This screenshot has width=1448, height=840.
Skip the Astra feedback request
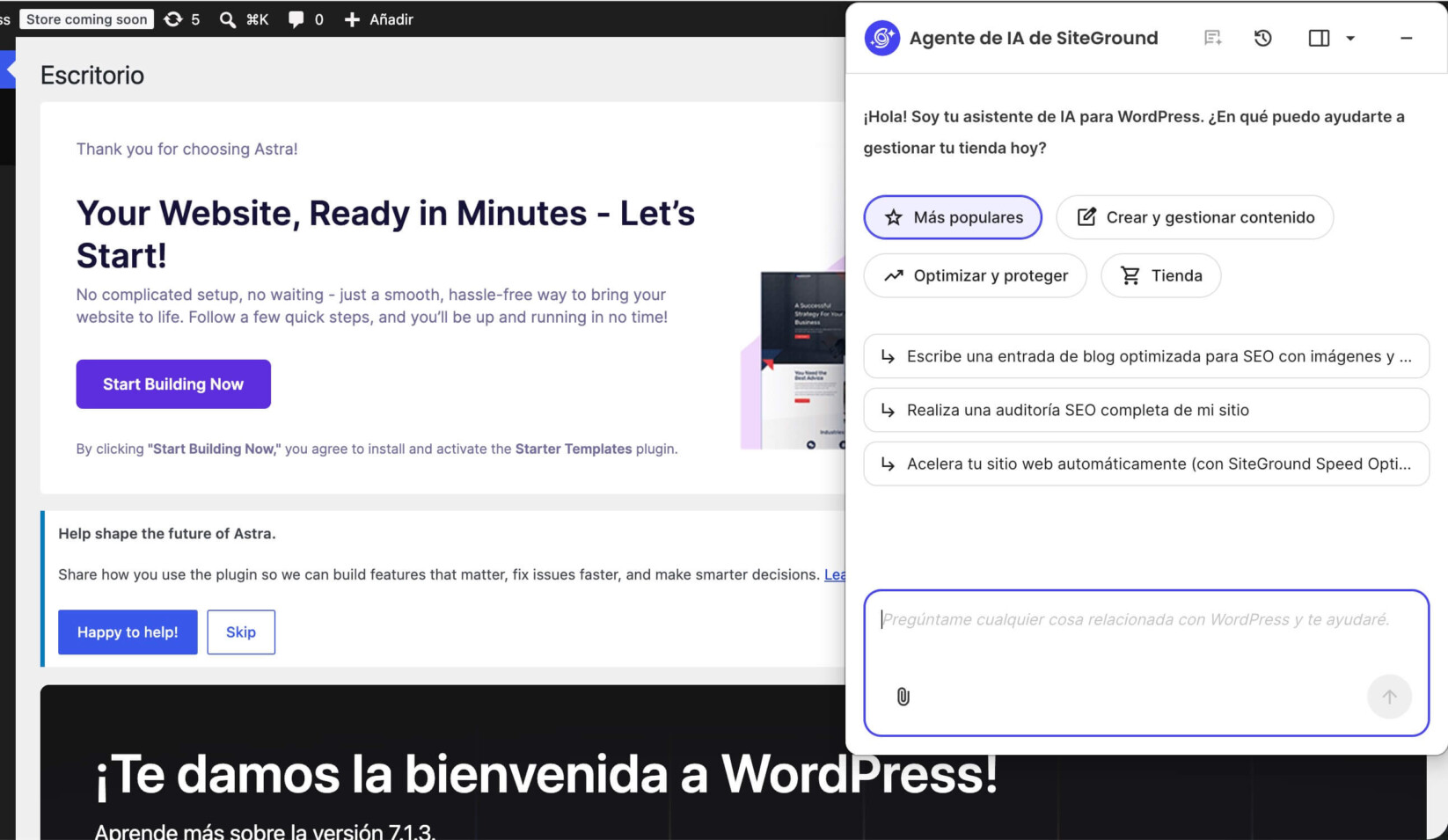(241, 632)
